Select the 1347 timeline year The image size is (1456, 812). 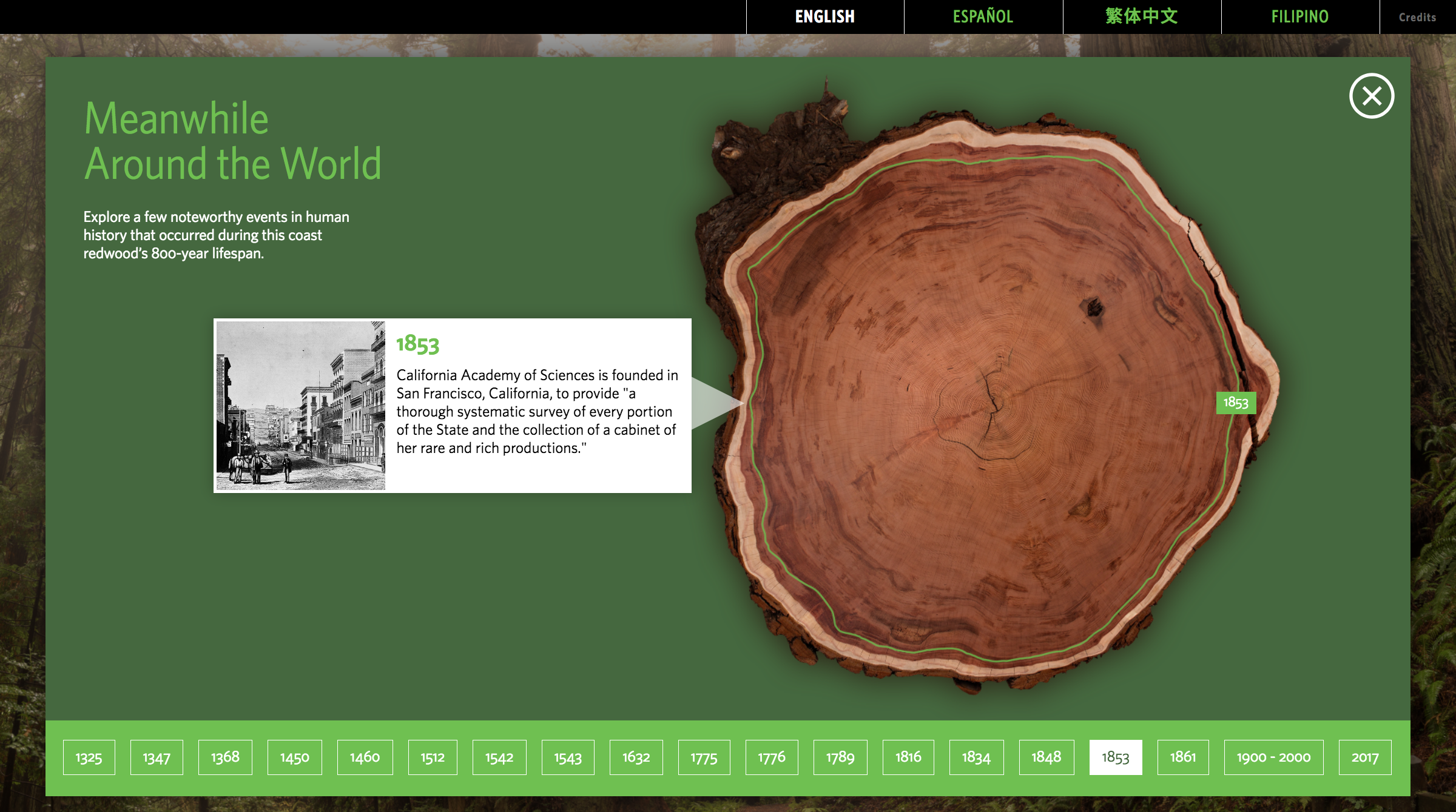point(157,757)
